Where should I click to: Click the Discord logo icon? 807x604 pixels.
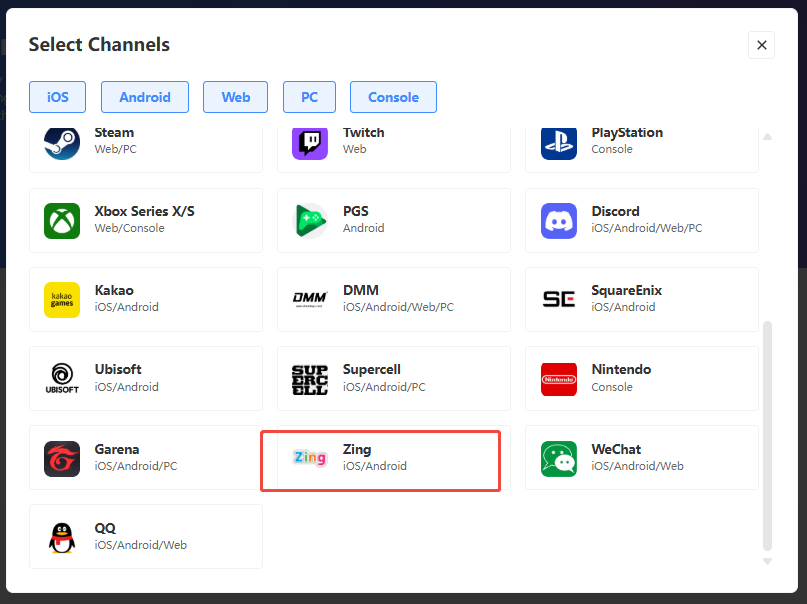point(559,221)
